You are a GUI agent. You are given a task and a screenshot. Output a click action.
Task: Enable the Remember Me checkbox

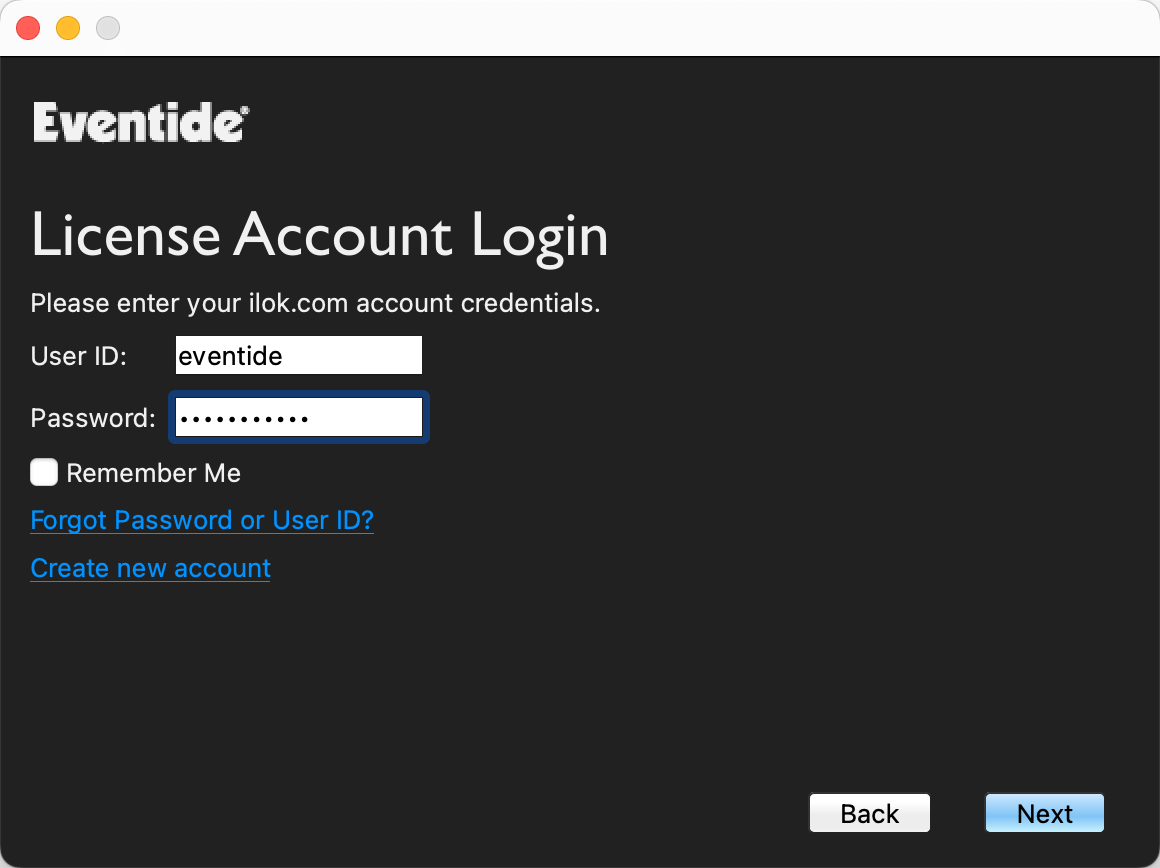44,472
